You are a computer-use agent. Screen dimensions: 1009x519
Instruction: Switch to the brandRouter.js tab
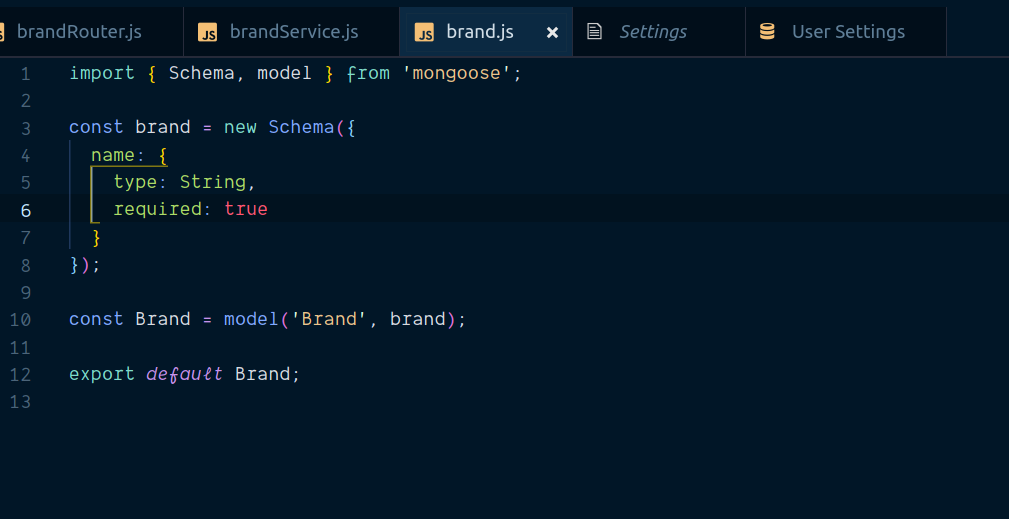click(x=90, y=32)
